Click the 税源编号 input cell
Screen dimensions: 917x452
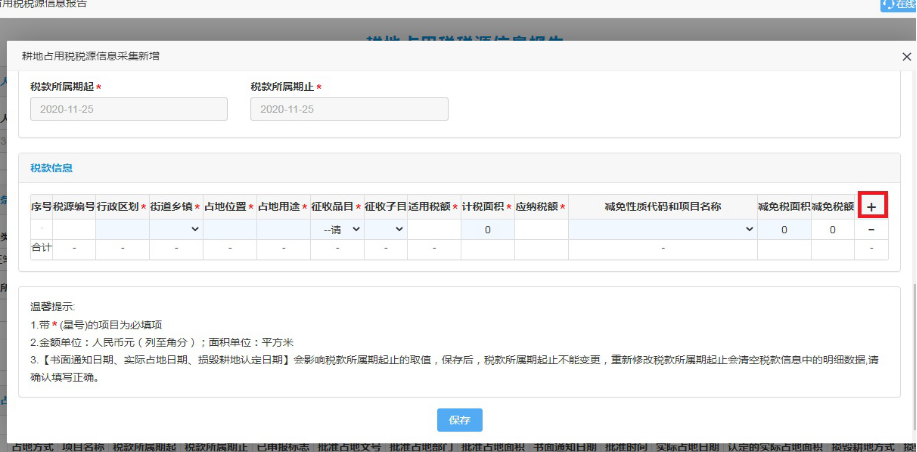(74, 229)
